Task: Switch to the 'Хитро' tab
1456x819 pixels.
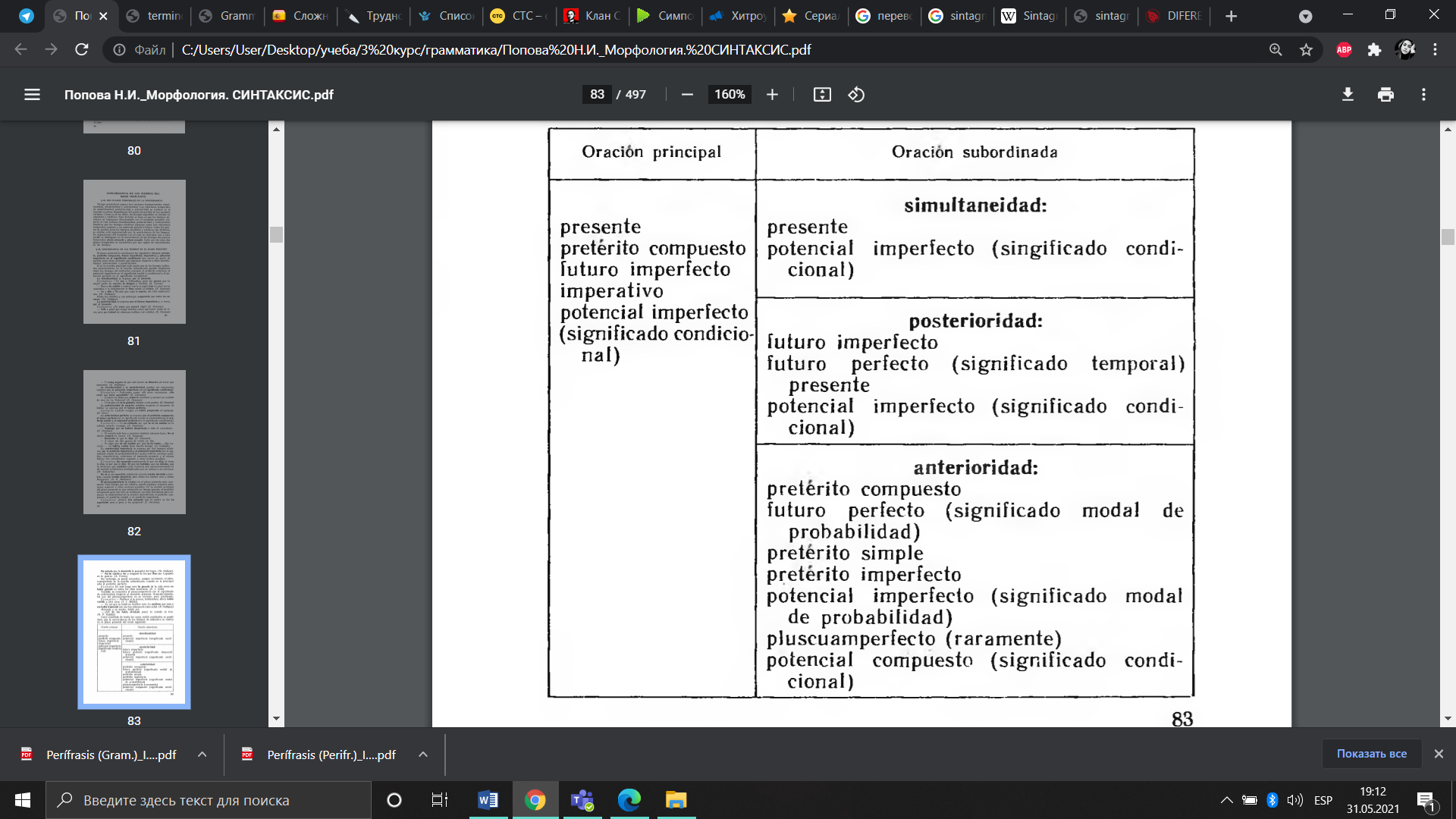Action: [738, 16]
